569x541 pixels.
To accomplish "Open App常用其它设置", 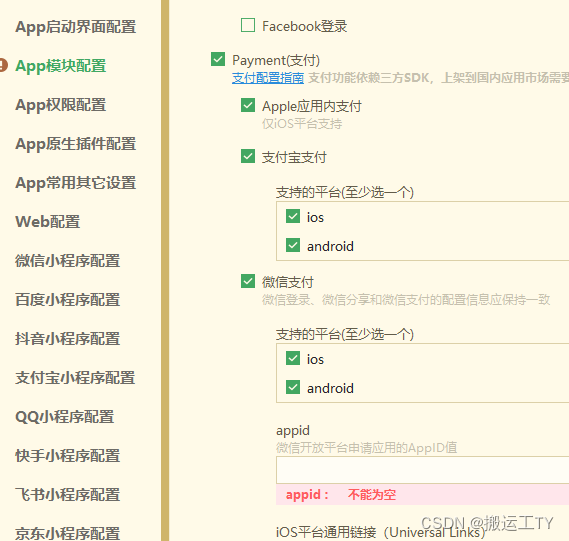I will (75, 183).
